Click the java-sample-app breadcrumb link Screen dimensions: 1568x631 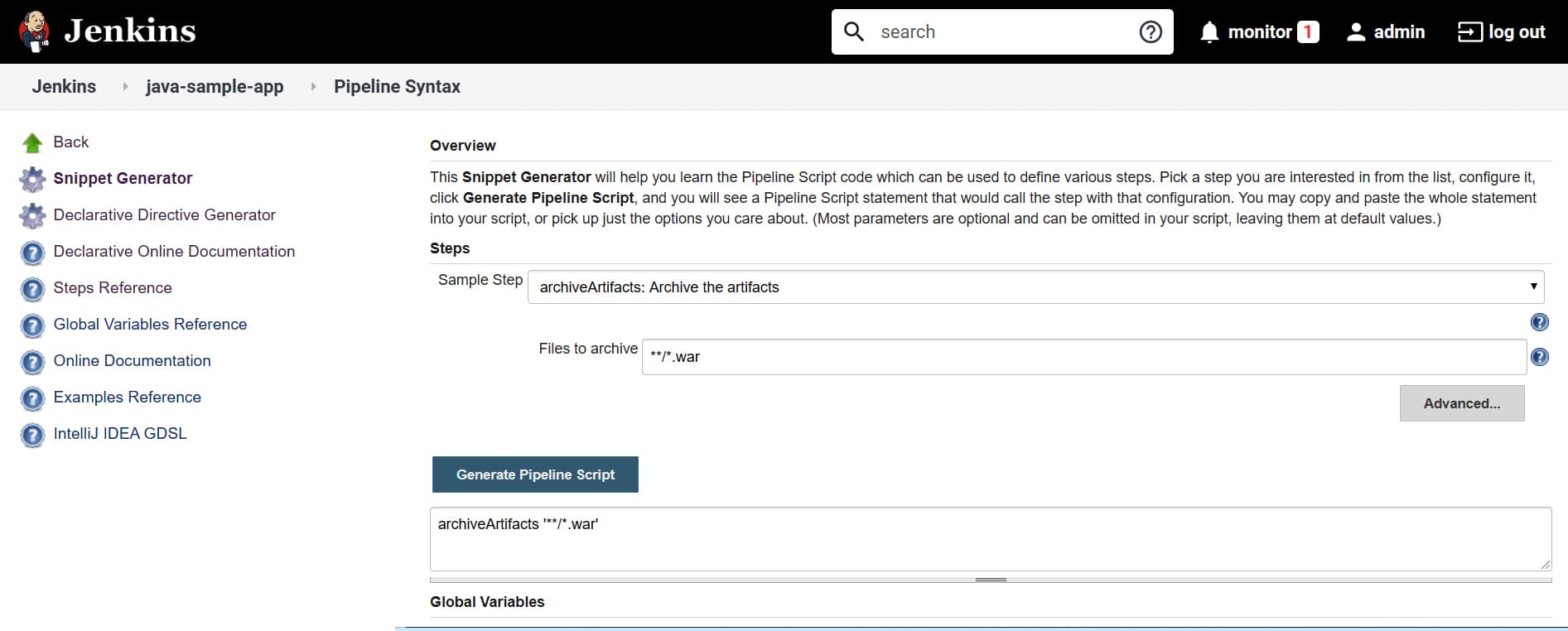pos(215,87)
